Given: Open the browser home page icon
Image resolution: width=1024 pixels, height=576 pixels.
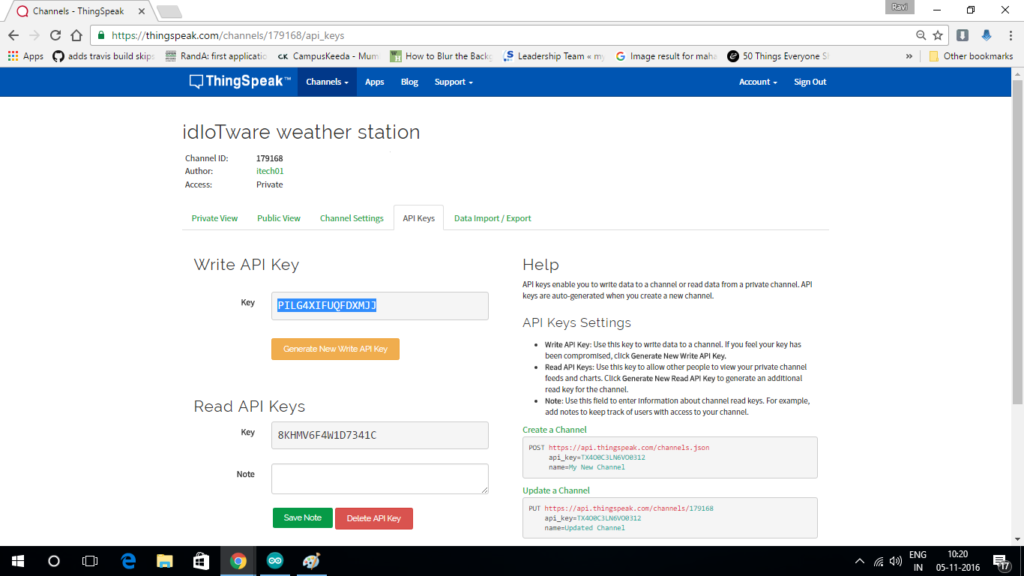Looking at the screenshot, I should click(76, 35).
